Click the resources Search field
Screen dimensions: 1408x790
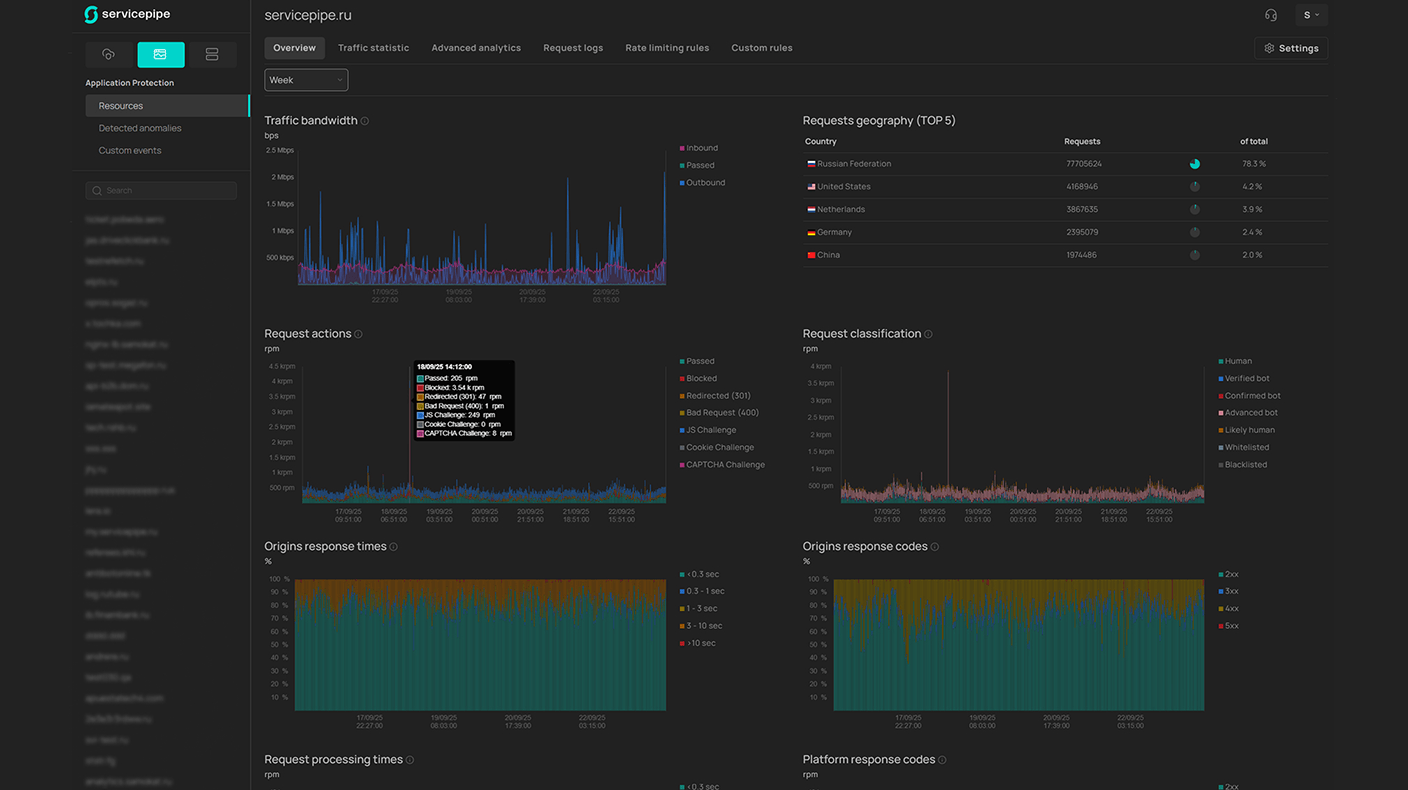click(x=162, y=190)
